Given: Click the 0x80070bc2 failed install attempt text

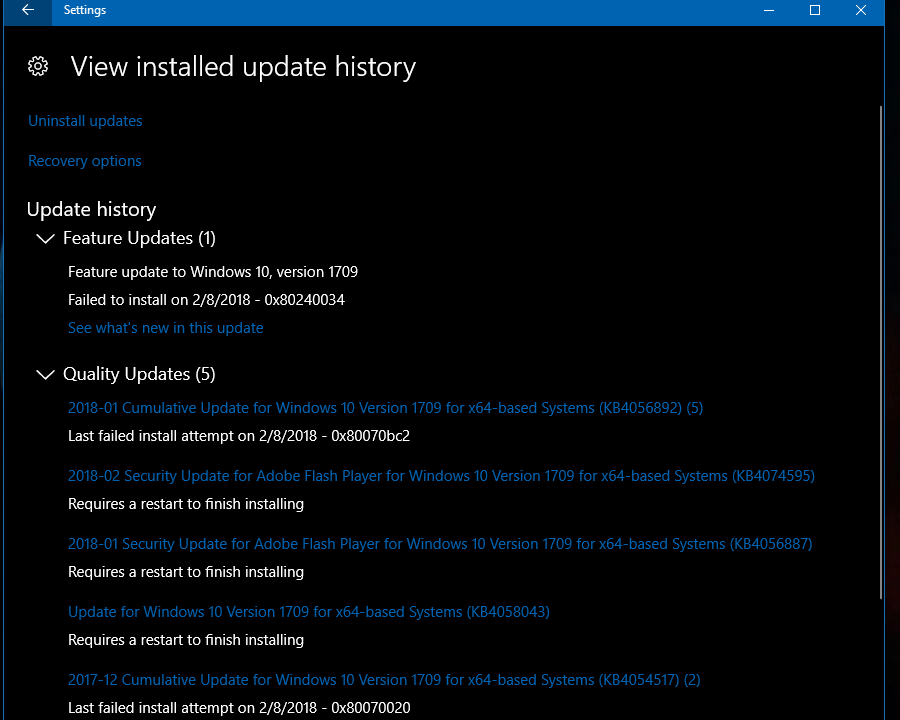Looking at the screenshot, I should 239,436.
